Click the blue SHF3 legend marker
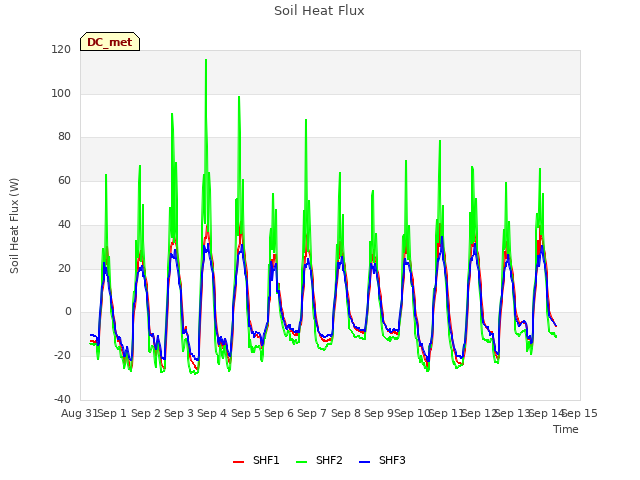 364,462
